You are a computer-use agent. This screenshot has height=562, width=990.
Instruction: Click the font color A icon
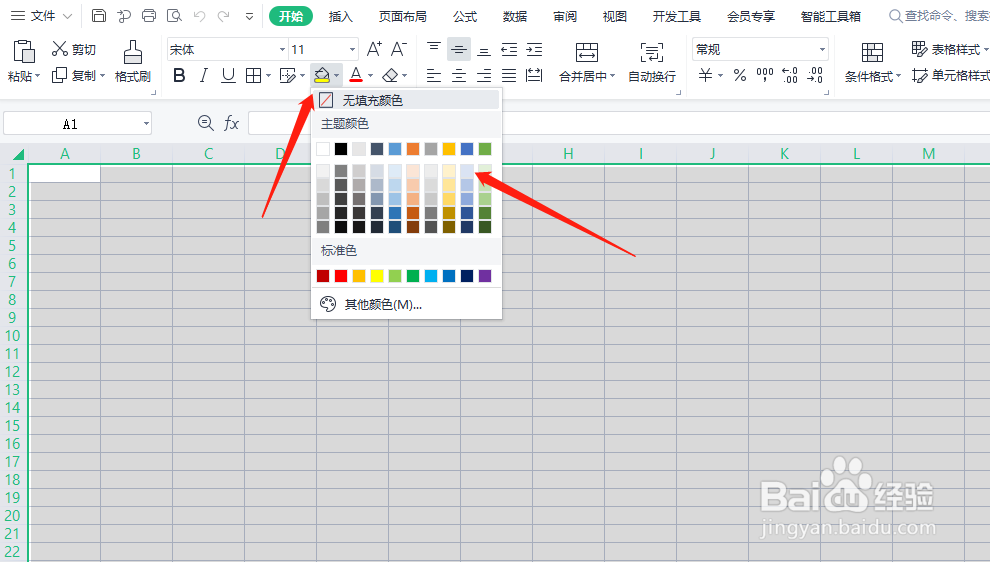click(x=356, y=76)
